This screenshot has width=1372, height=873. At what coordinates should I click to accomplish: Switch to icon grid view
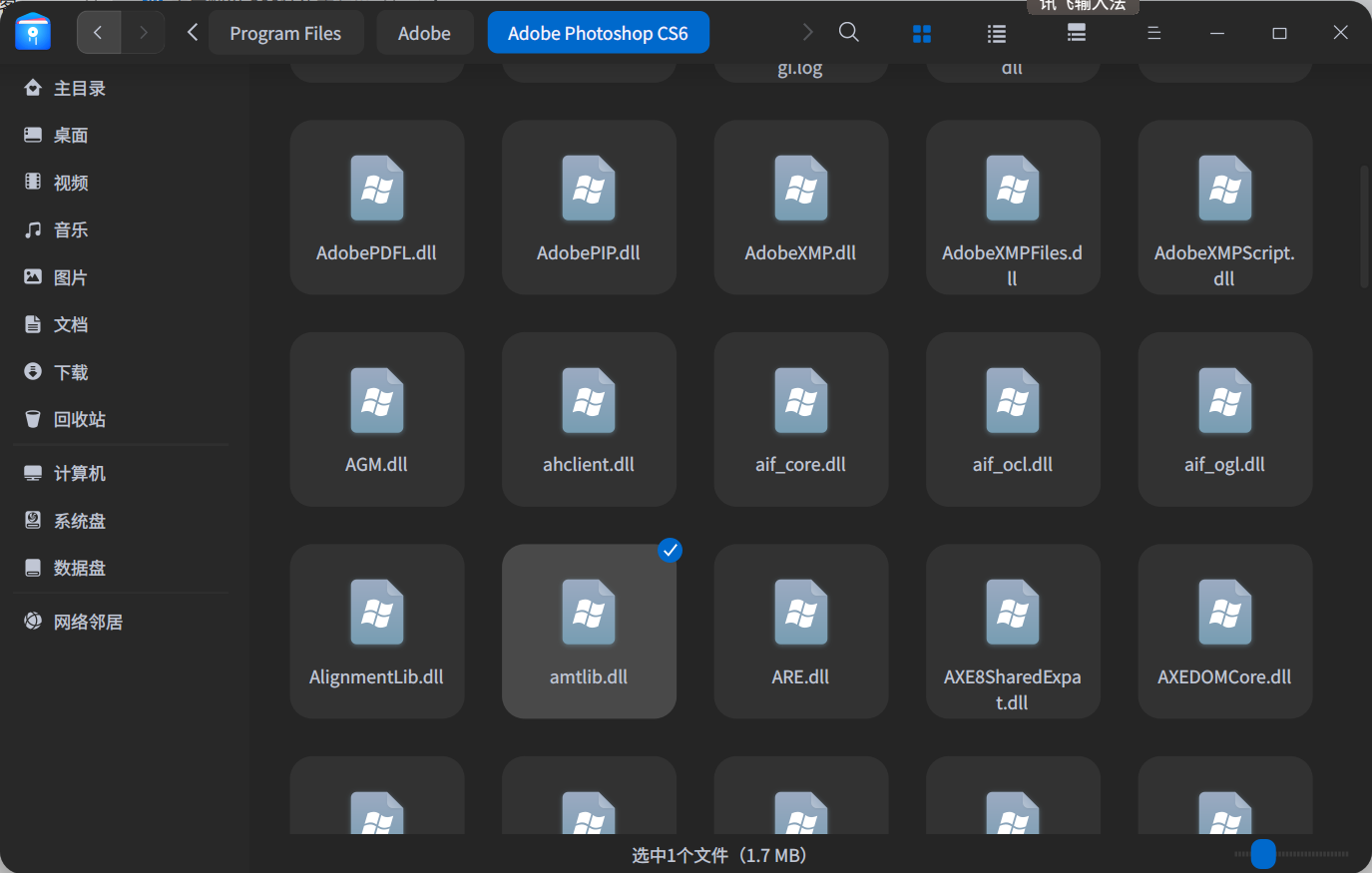coord(922,34)
